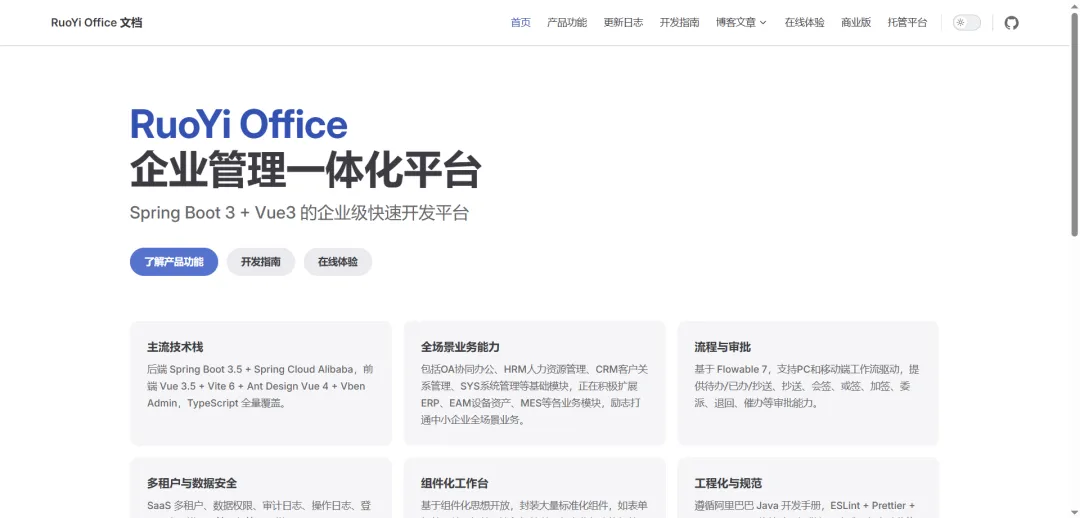Open the 开发指南 nav item

pyautogui.click(x=679, y=23)
